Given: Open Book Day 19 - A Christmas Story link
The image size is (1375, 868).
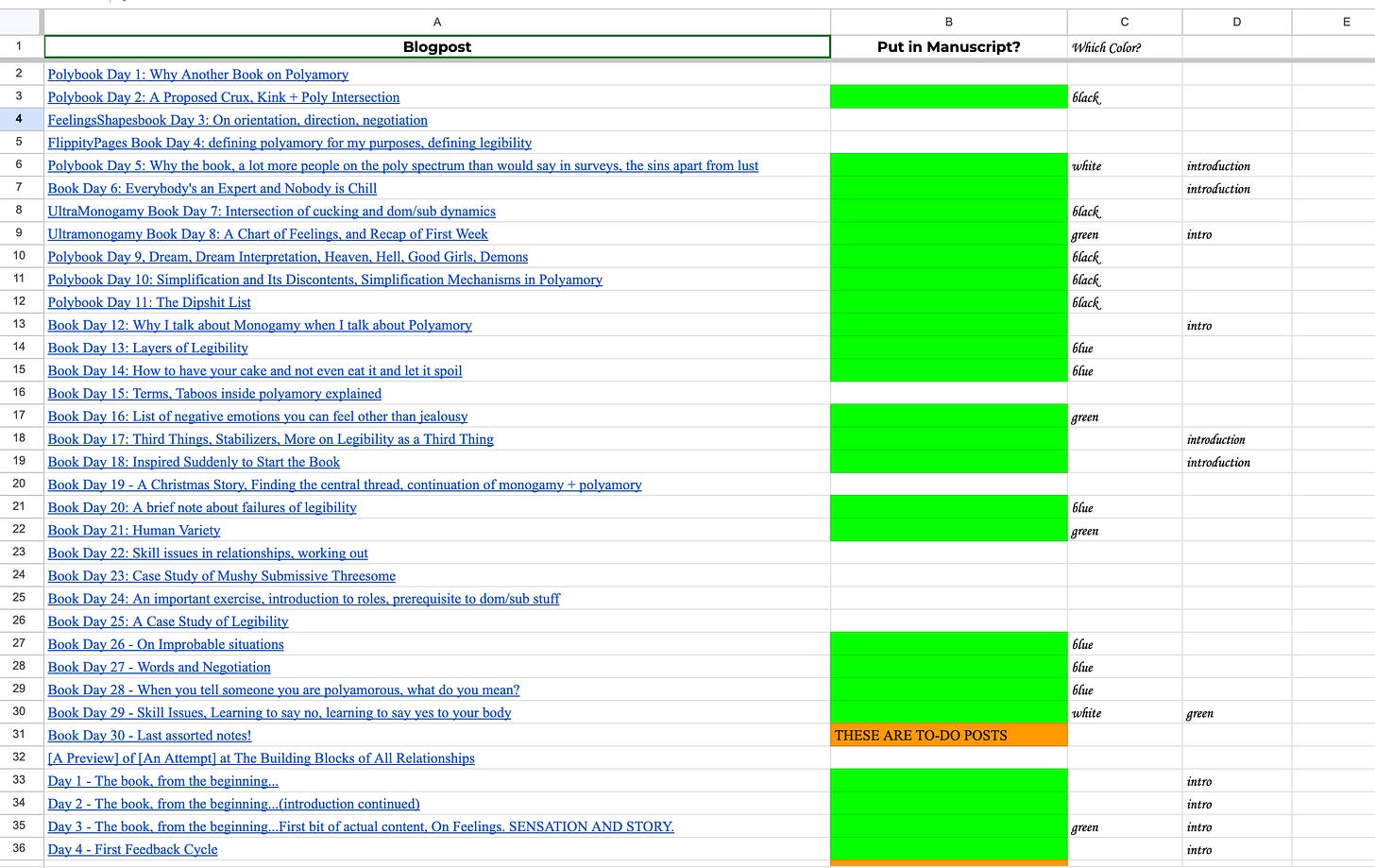Looking at the screenshot, I should tap(345, 485).
